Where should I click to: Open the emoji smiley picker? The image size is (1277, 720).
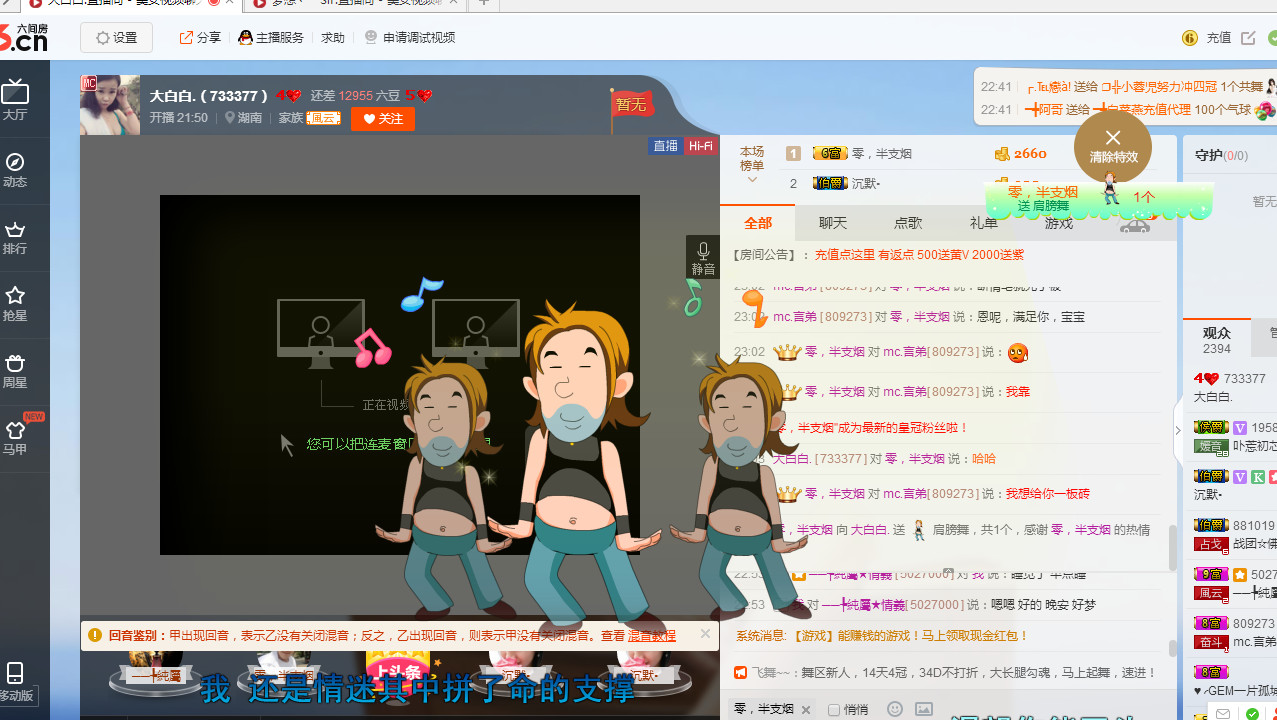[895, 709]
